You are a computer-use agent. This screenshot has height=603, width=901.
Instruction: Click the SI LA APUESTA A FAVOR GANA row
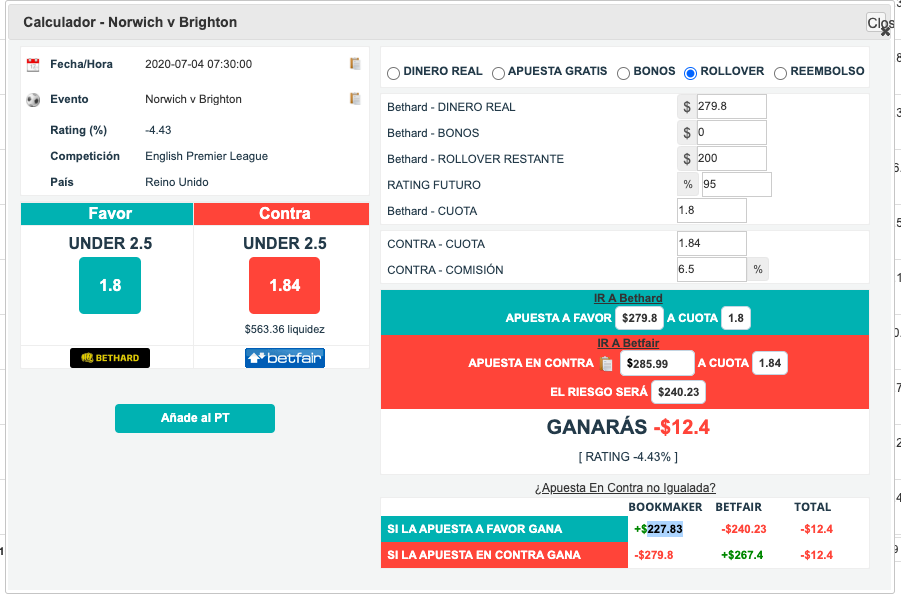click(x=505, y=529)
